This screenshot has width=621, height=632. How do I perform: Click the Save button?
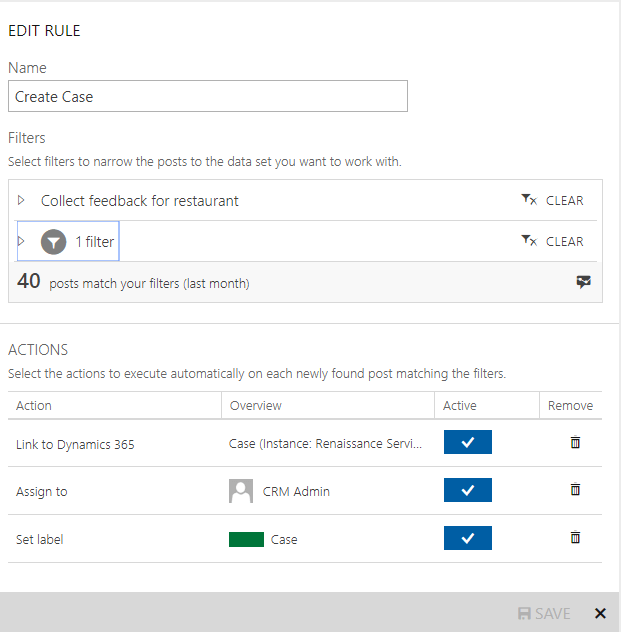click(x=544, y=613)
